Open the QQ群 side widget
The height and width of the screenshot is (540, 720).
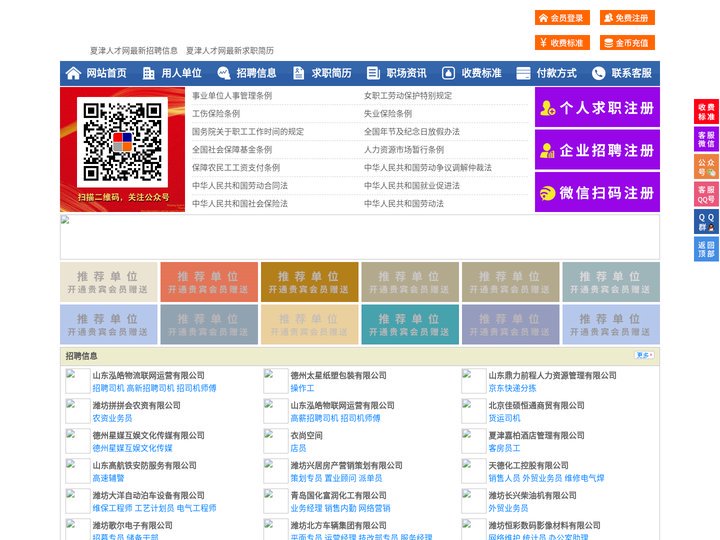coord(706,222)
